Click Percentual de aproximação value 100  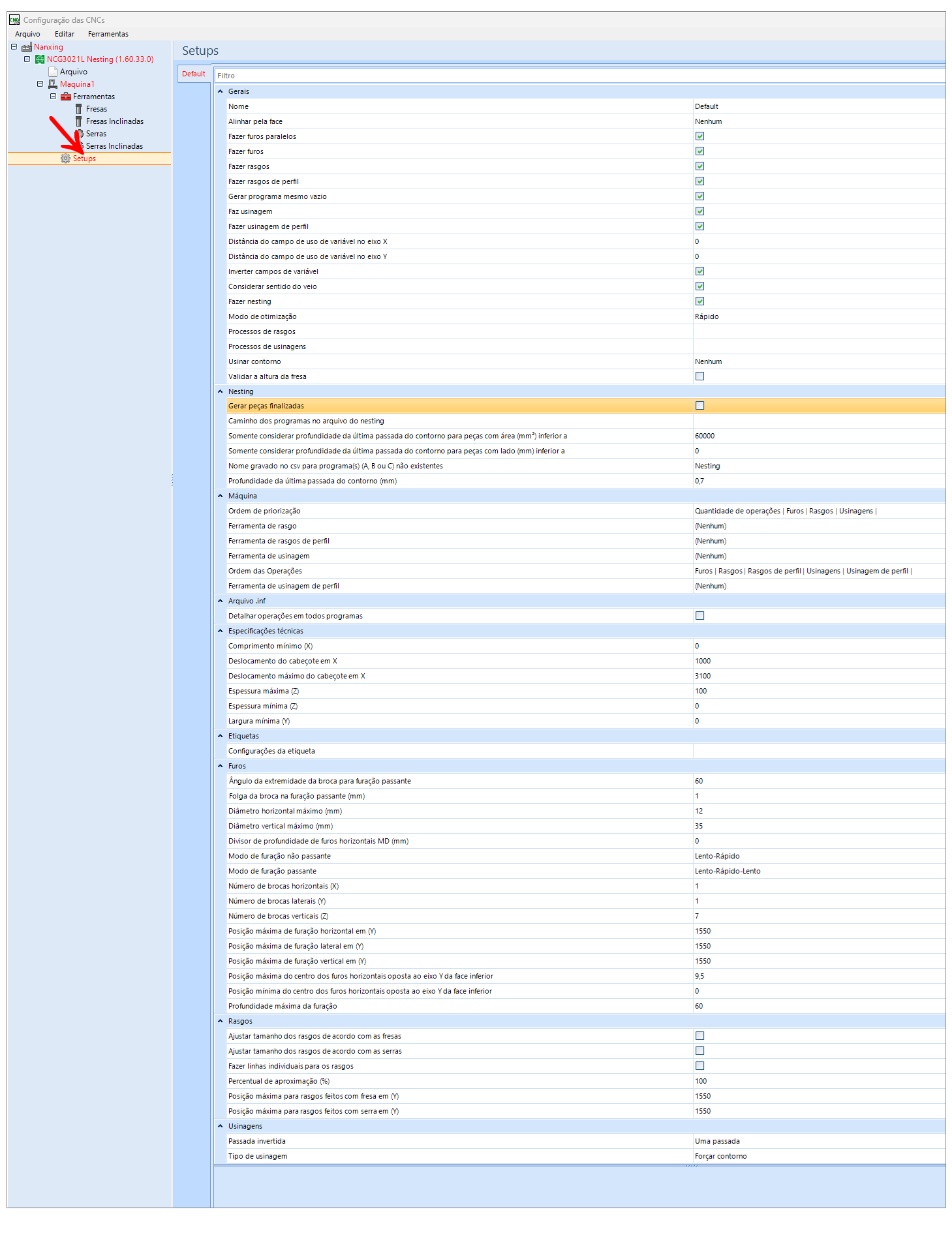tap(701, 1081)
